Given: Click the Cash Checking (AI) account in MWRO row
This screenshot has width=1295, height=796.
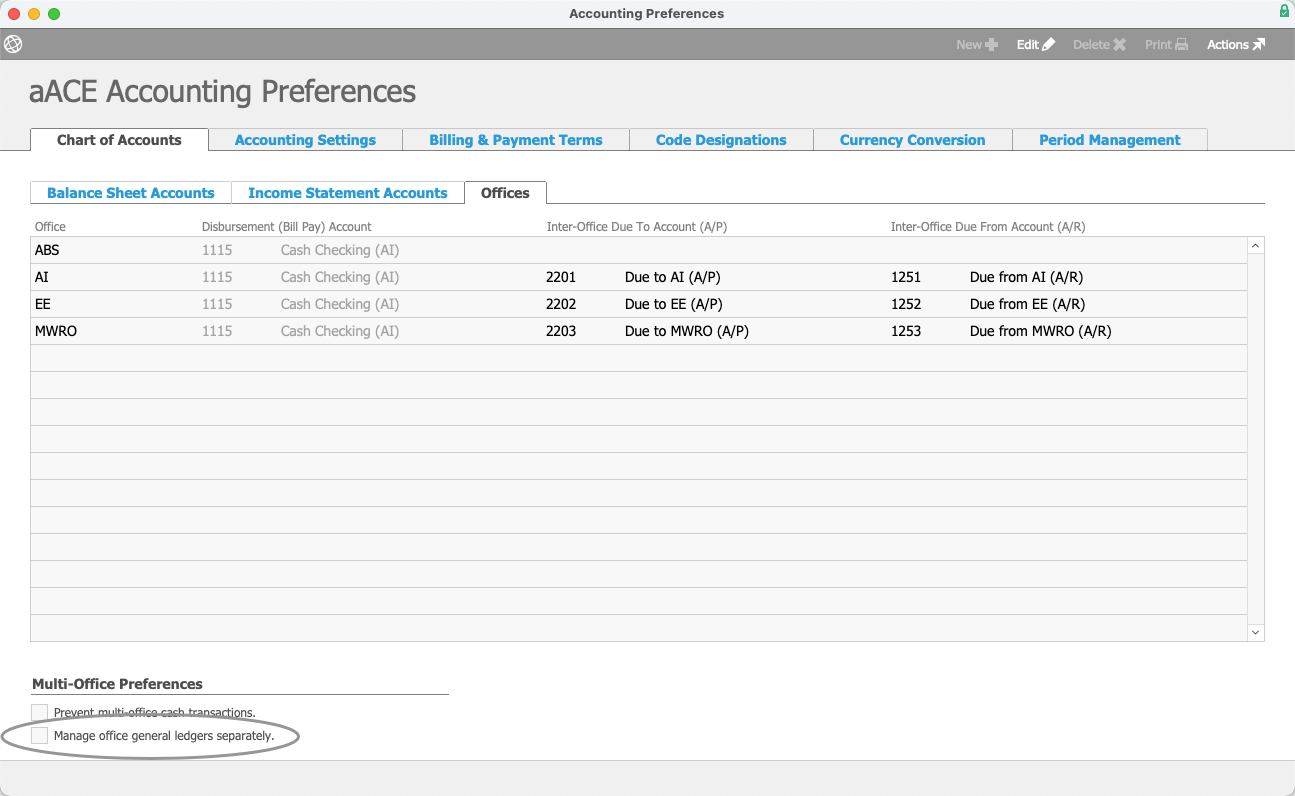Looking at the screenshot, I should click(340, 331).
